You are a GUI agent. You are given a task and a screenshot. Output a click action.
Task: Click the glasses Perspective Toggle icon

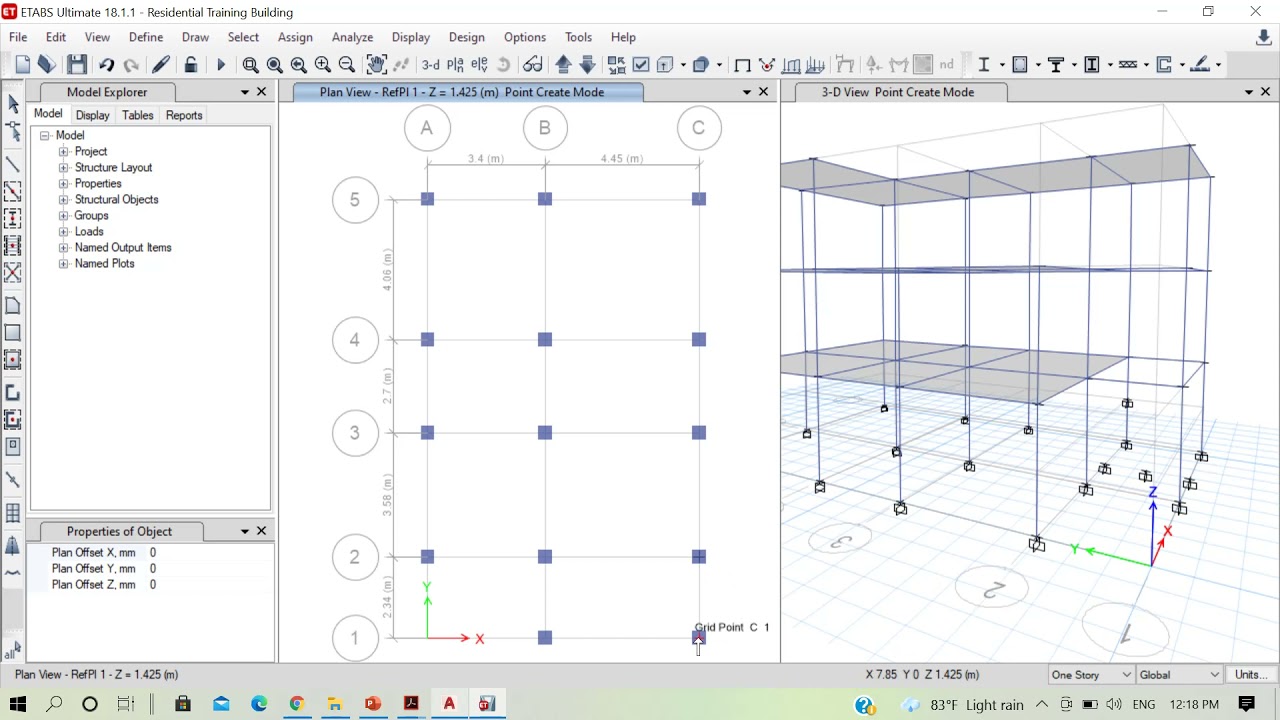(x=533, y=65)
